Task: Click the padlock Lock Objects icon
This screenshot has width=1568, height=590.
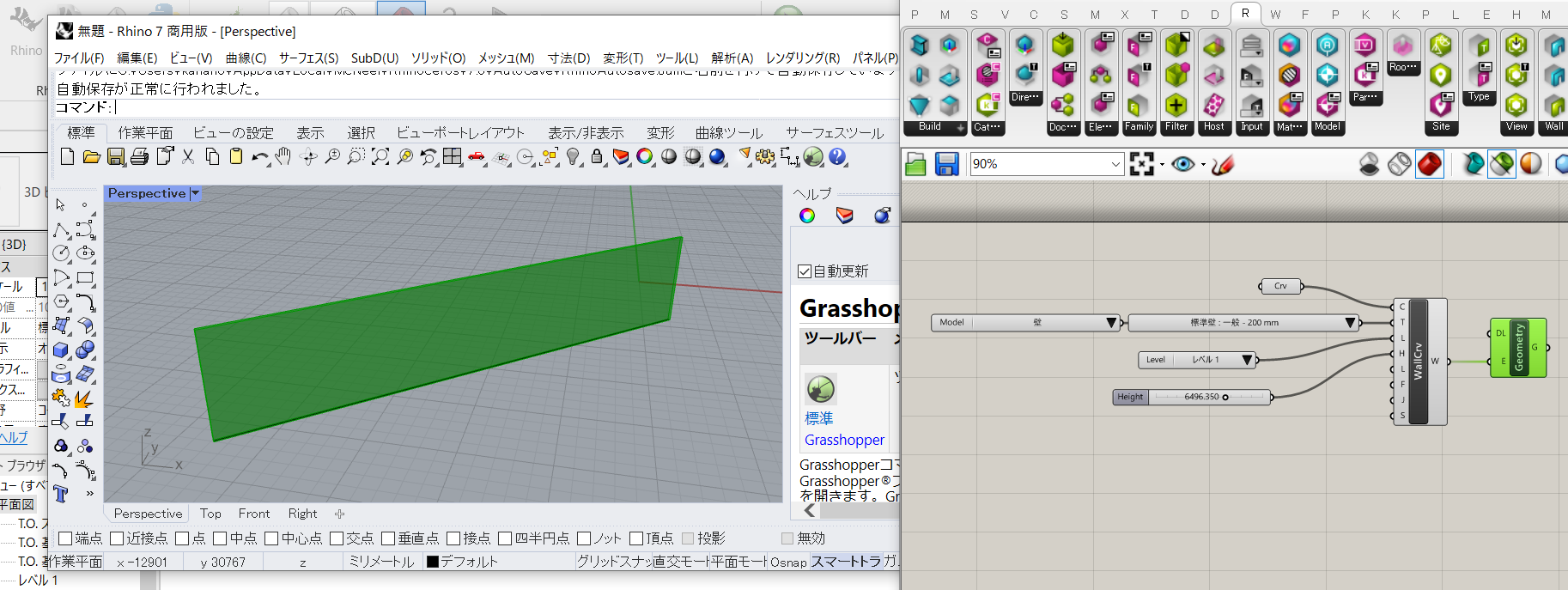Action: pos(597,156)
